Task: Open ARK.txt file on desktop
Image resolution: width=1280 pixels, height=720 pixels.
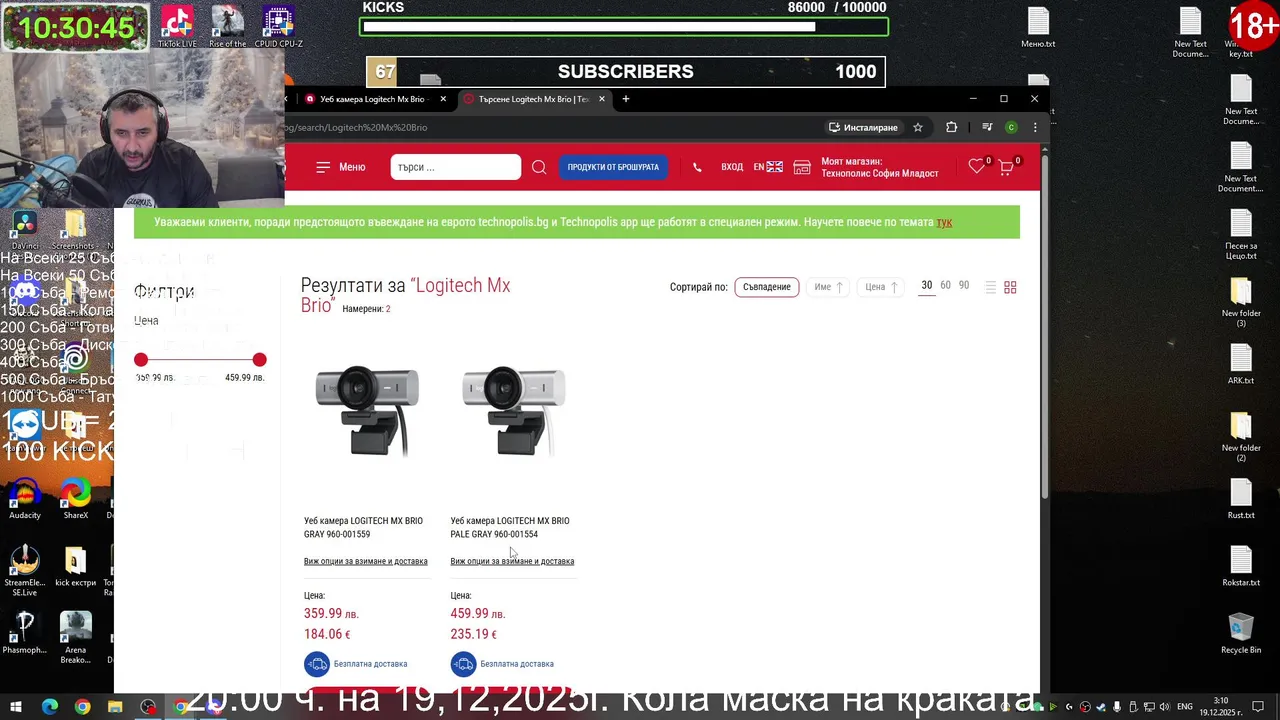Action: (x=1241, y=364)
